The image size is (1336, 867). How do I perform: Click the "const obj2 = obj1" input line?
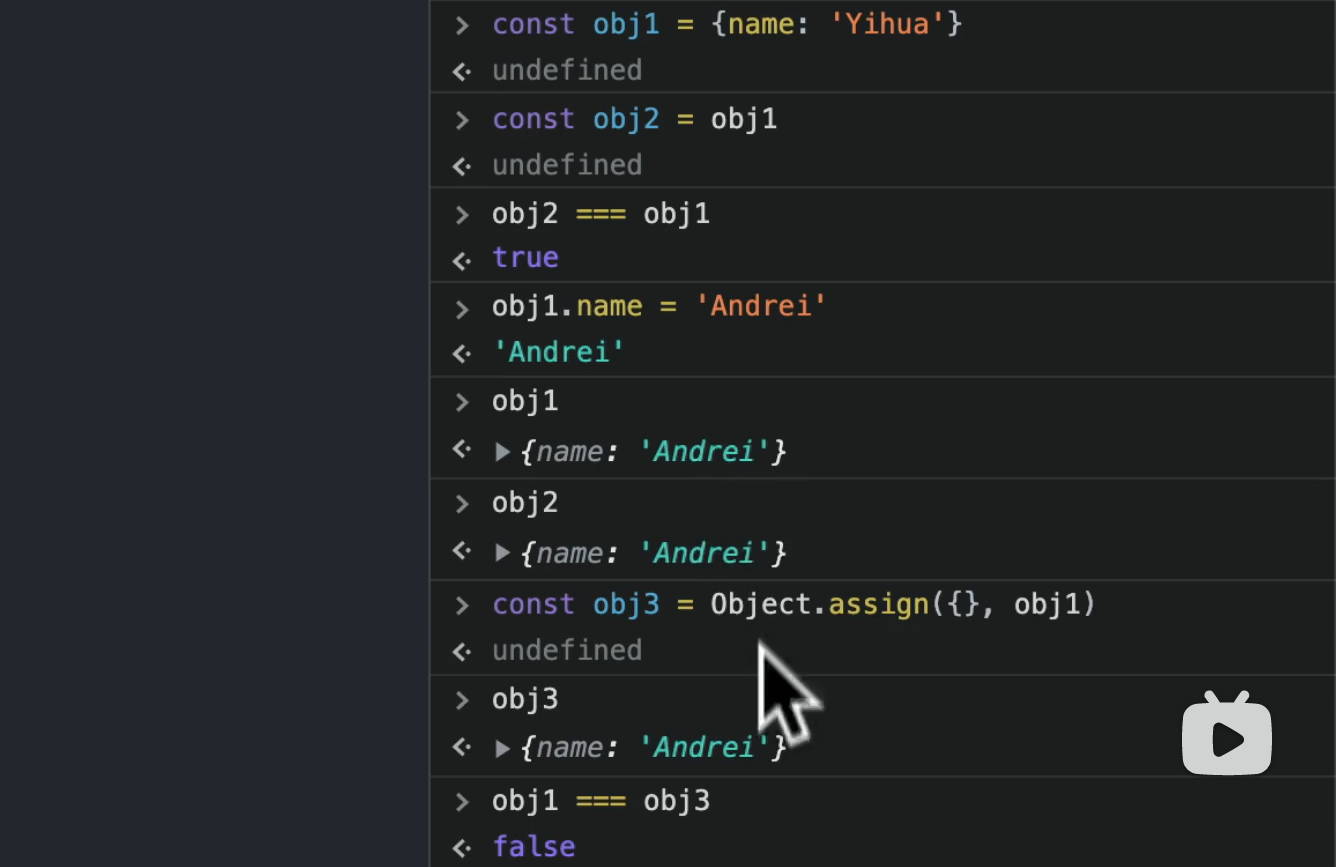(x=634, y=119)
